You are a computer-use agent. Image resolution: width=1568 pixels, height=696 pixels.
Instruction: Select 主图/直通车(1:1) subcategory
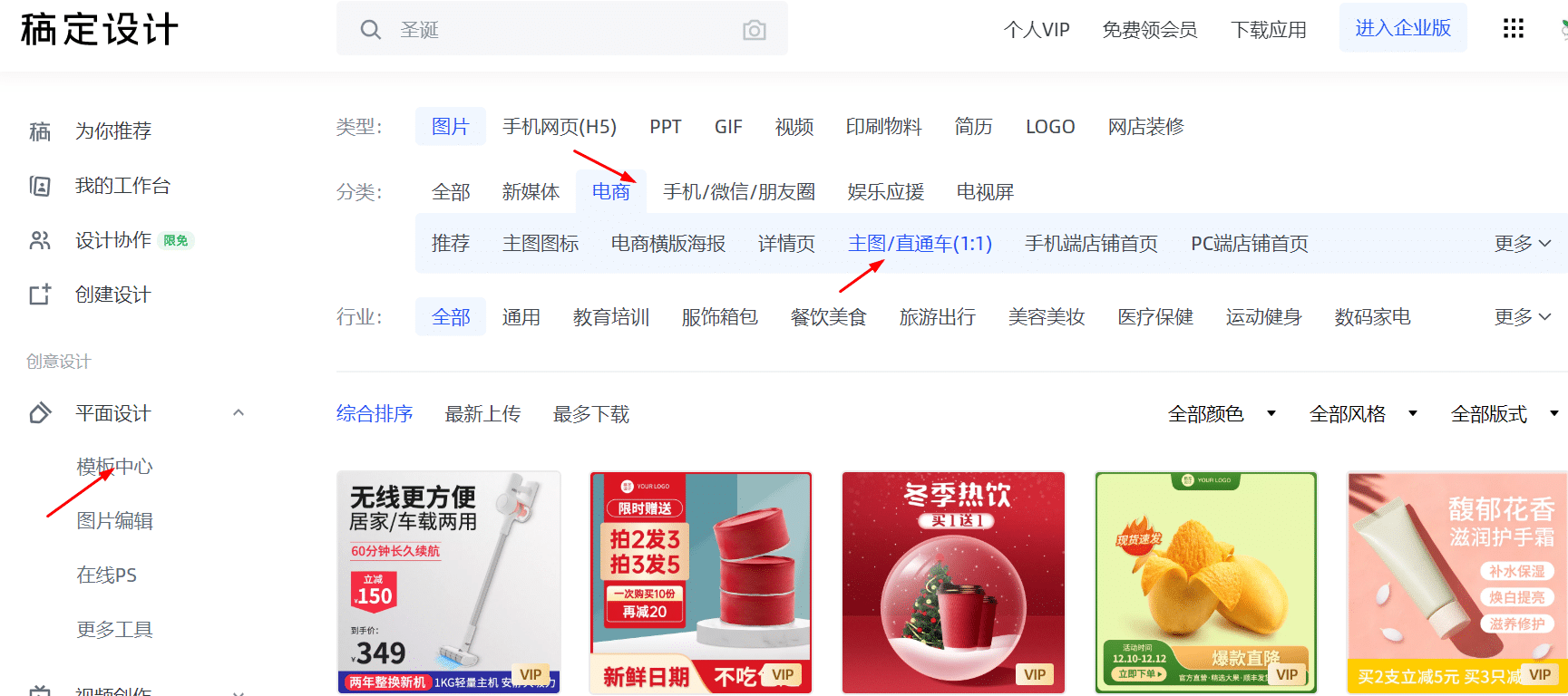(920, 244)
